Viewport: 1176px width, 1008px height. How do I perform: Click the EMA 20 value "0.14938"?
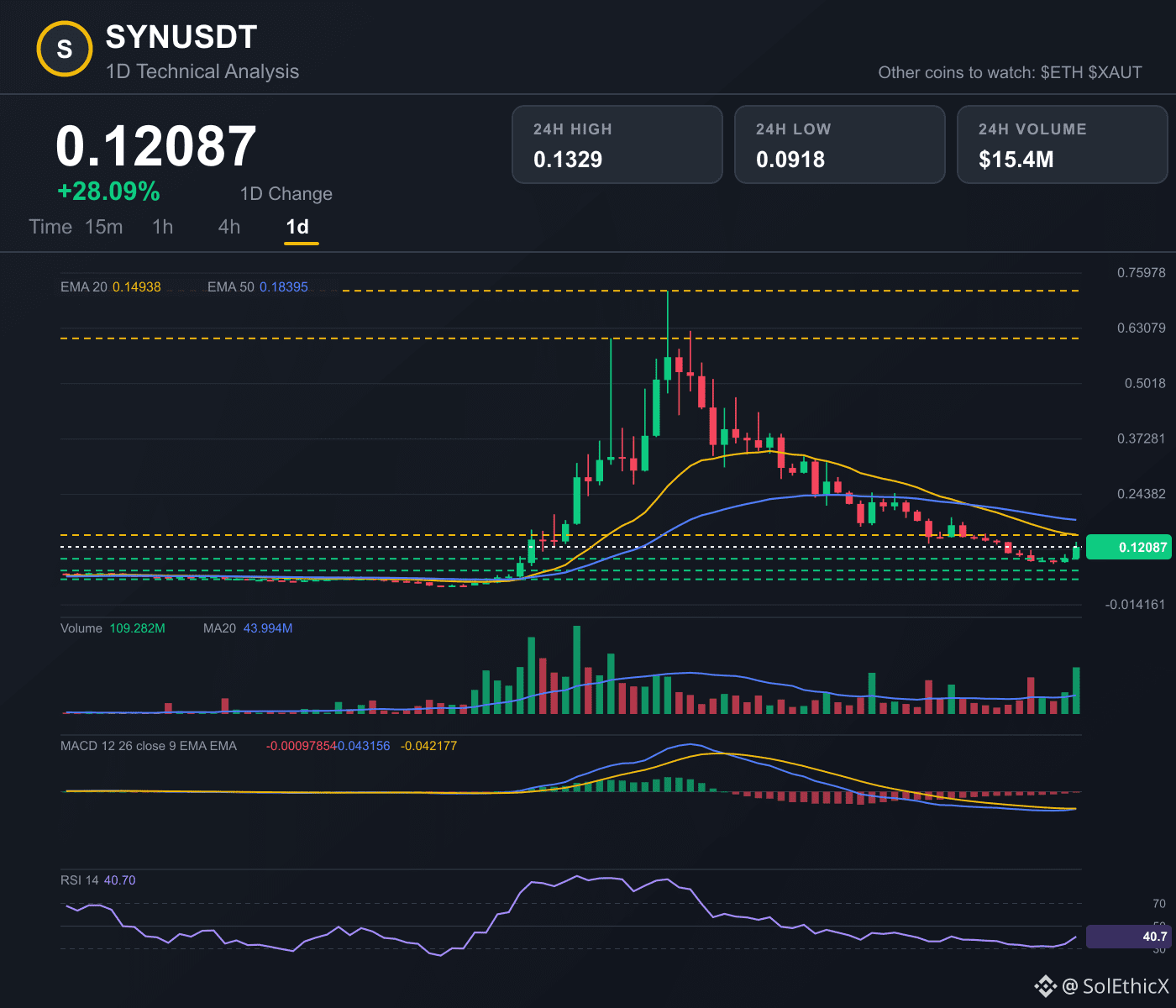click(x=137, y=287)
